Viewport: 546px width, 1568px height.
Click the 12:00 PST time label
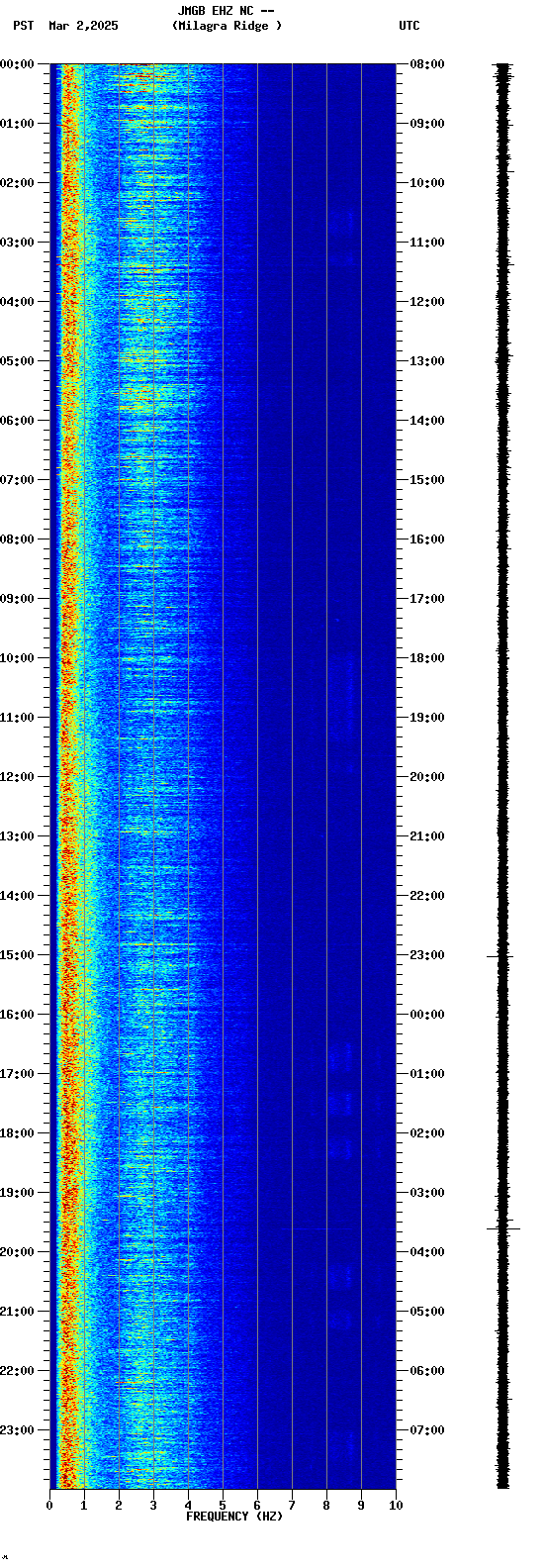pyautogui.click(x=17, y=777)
